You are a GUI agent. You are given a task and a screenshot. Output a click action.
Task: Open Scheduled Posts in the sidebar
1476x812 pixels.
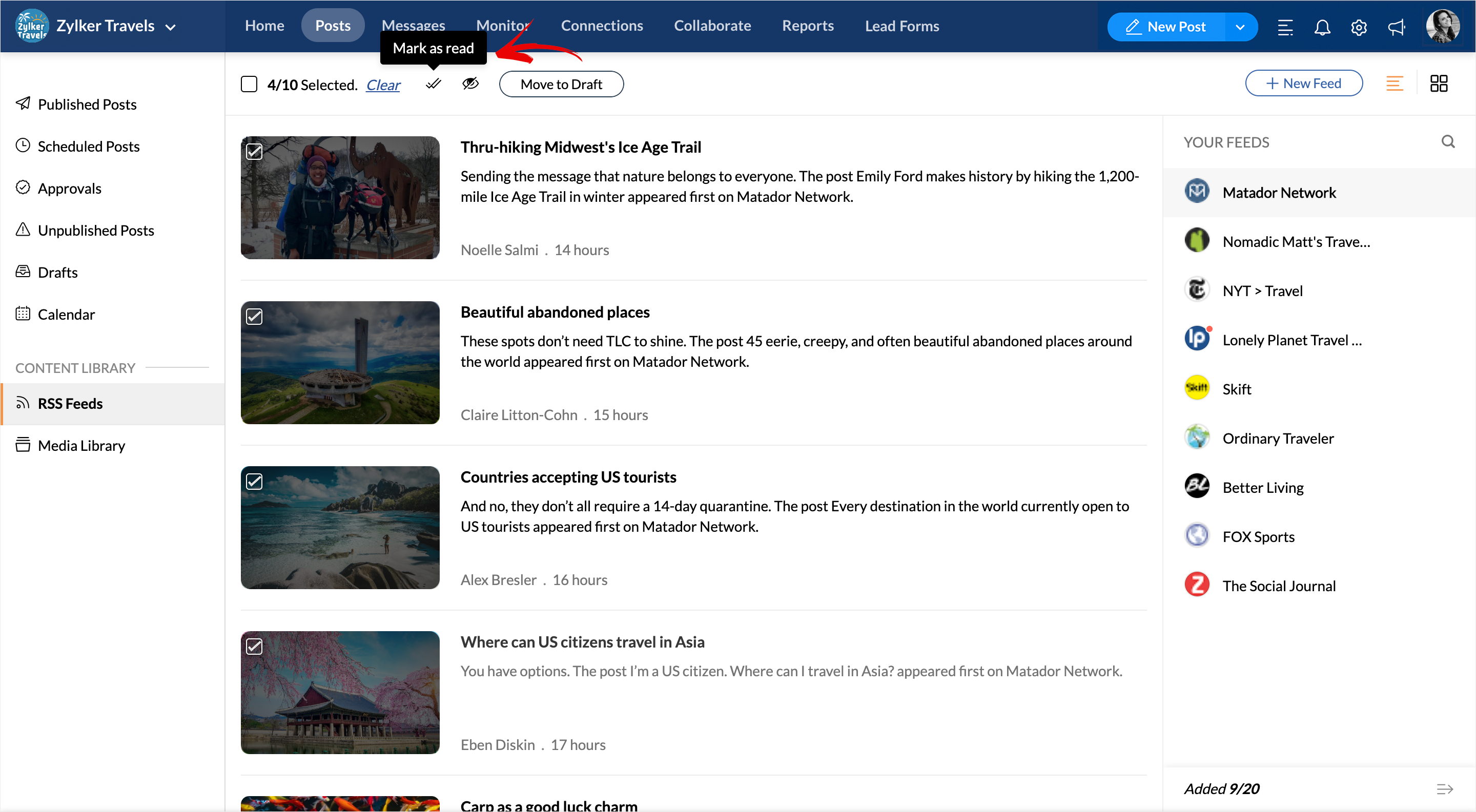click(x=88, y=147)
